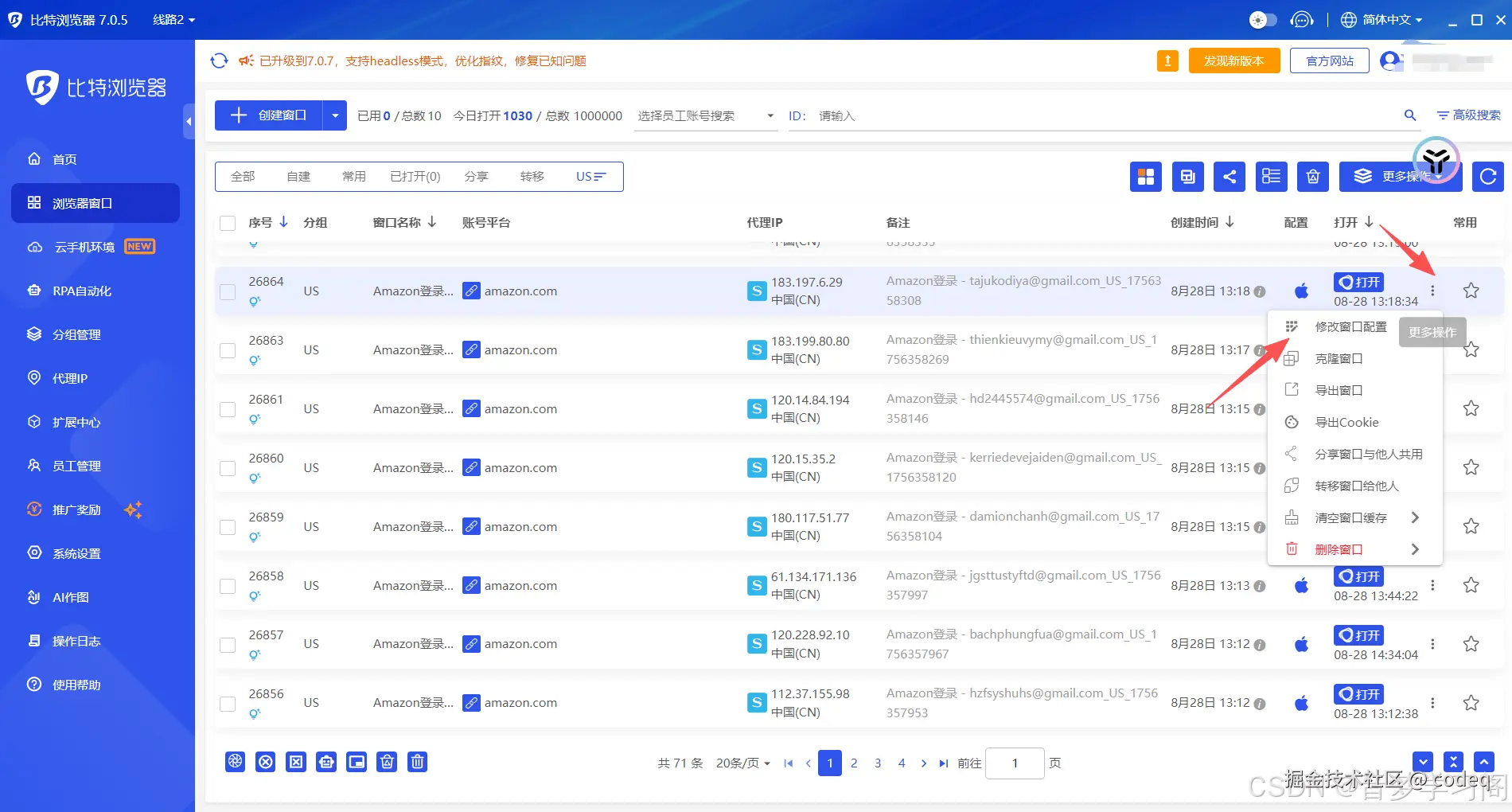The width and height of the screenshot is (1512, 812).
Task: Click the ID search input field
Action: pyautogui.click(x=1106, y=116)
